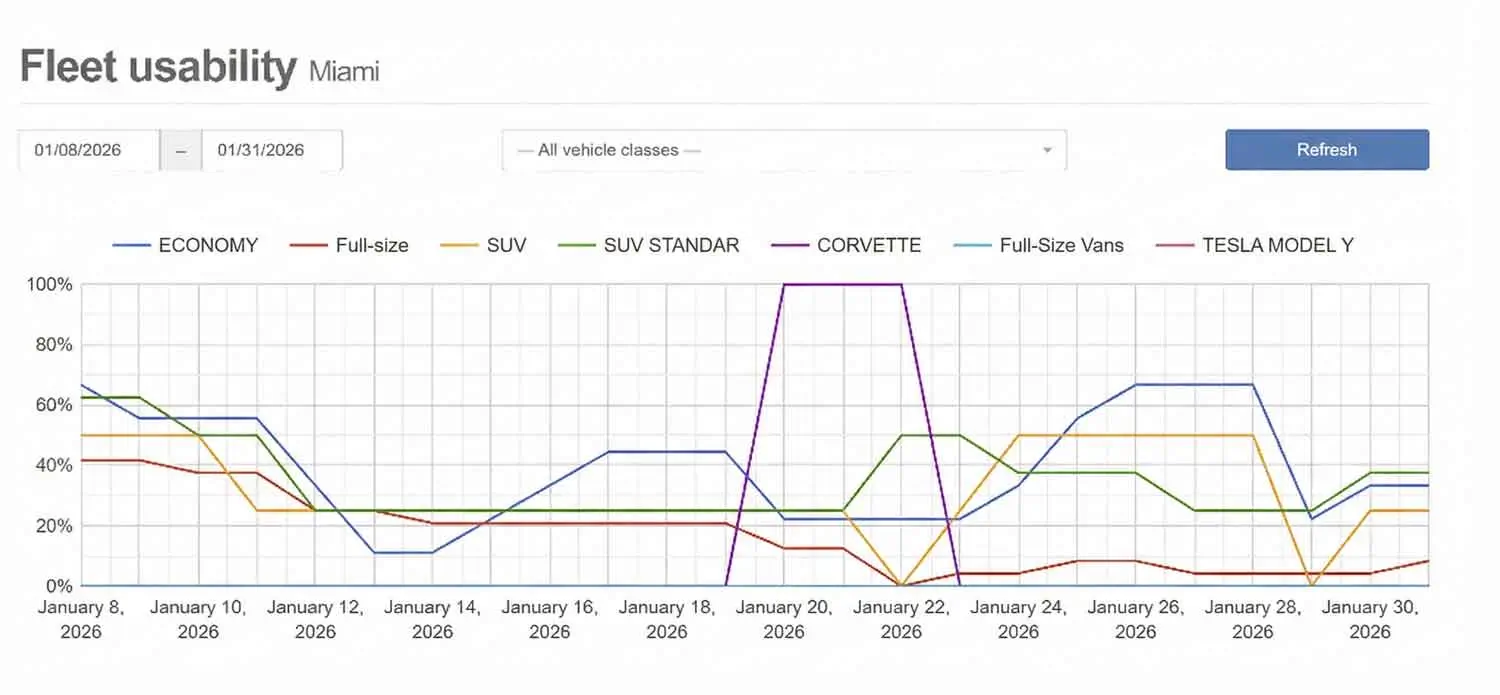This screenshot has width=1500, height=695.
Task: Click the blue ECONOMY legend line swatch
Action: (x=130, y=245)
